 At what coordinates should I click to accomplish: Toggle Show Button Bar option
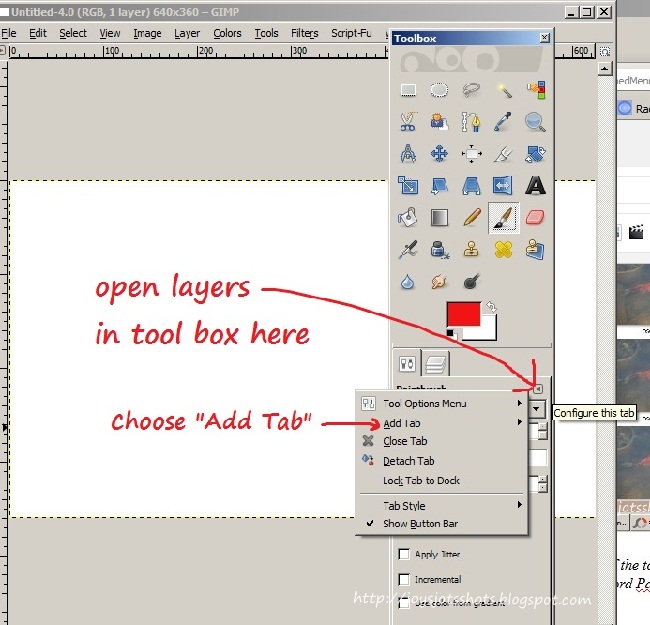pos(441,523)
